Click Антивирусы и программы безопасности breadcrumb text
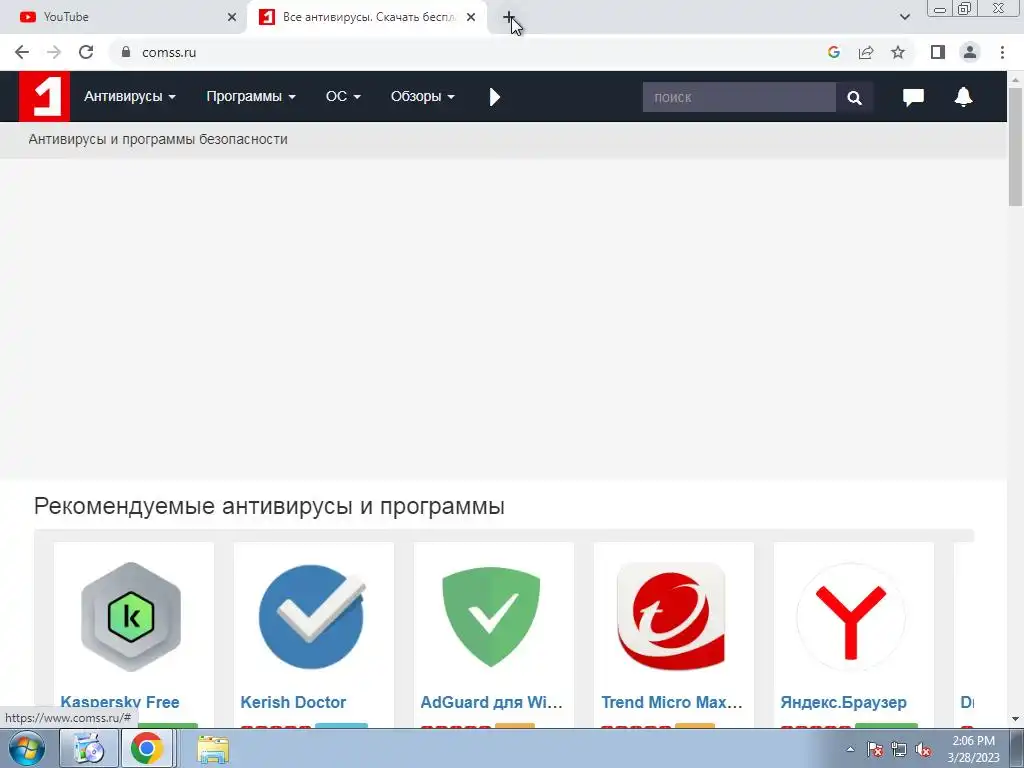Image resolution: width=1024 pixels, height=768 pixels. (x=158, y=139)
